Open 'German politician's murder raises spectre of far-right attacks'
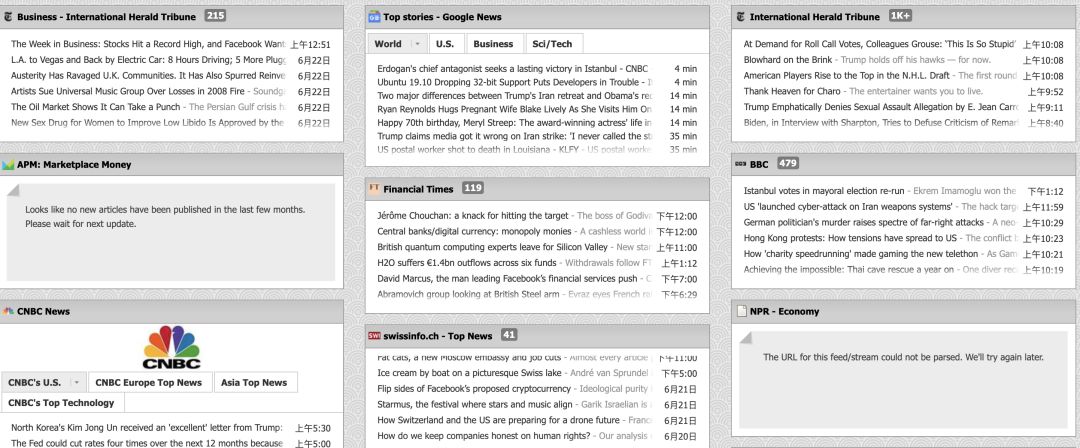Screen dimensions: 1080x448 864,223
